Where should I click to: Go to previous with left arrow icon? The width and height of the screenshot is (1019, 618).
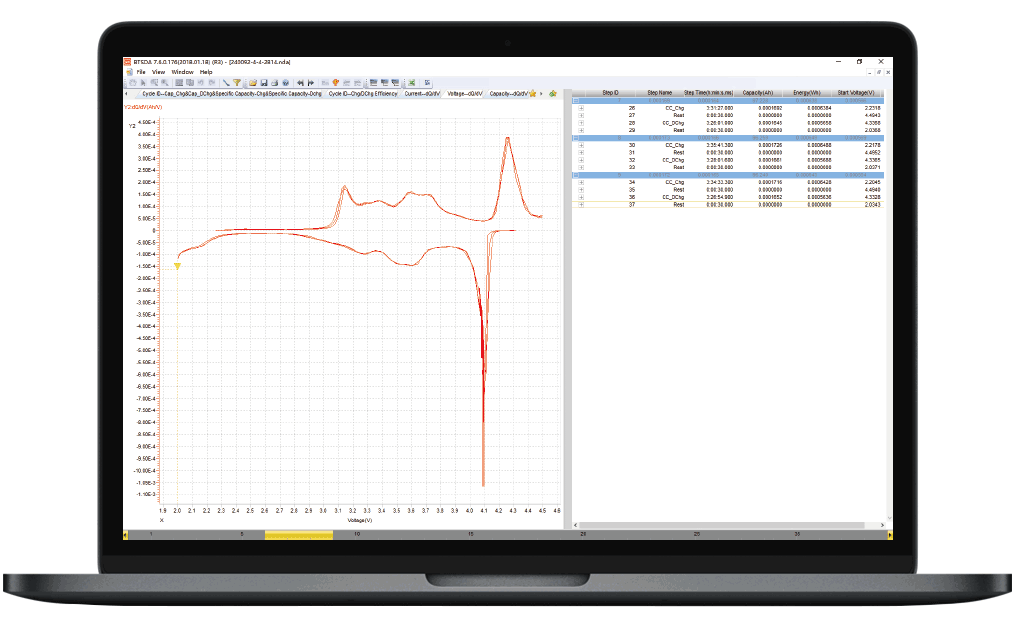point(300,83)
